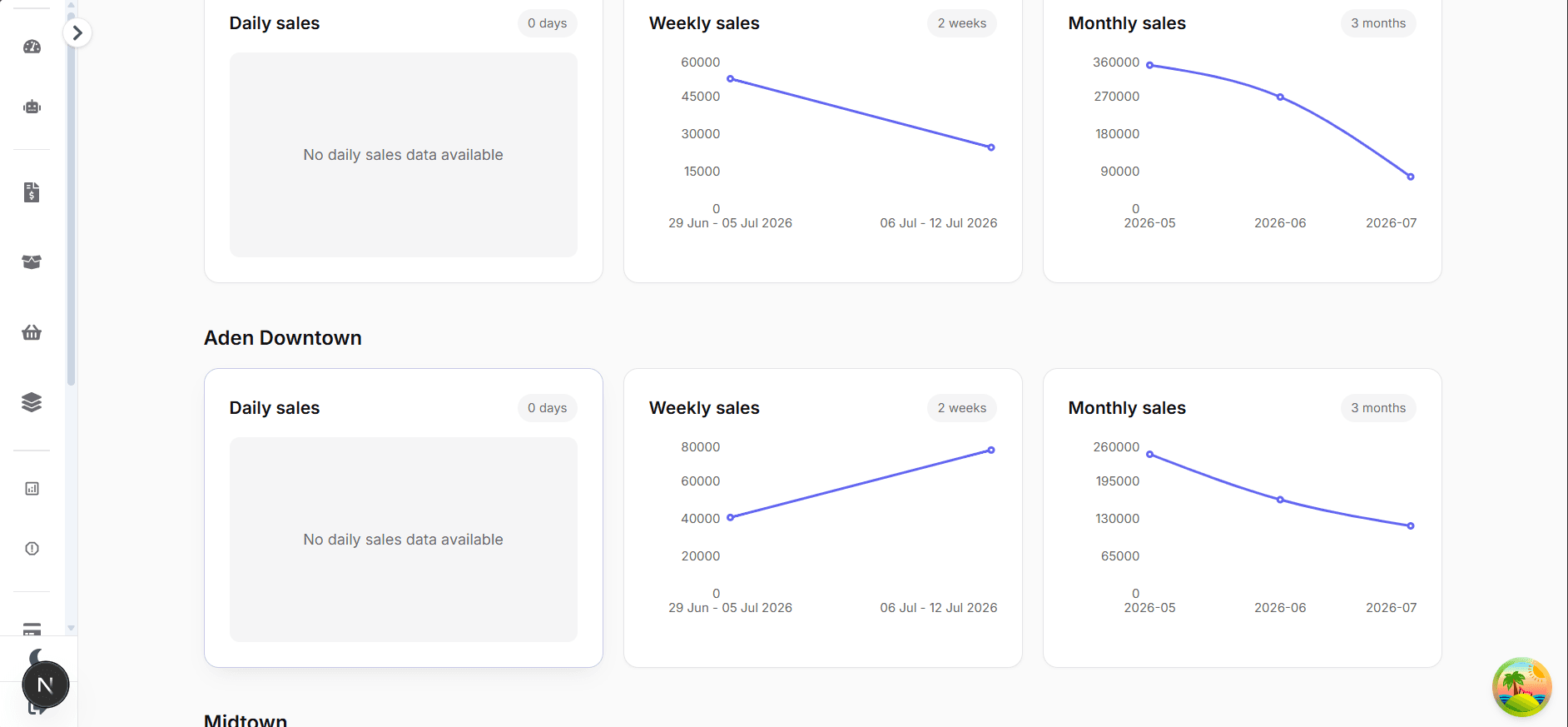Viewport: 1568px width, 727px height.
Task: Click top weekly chart's first data point
Action: [731, 79]
